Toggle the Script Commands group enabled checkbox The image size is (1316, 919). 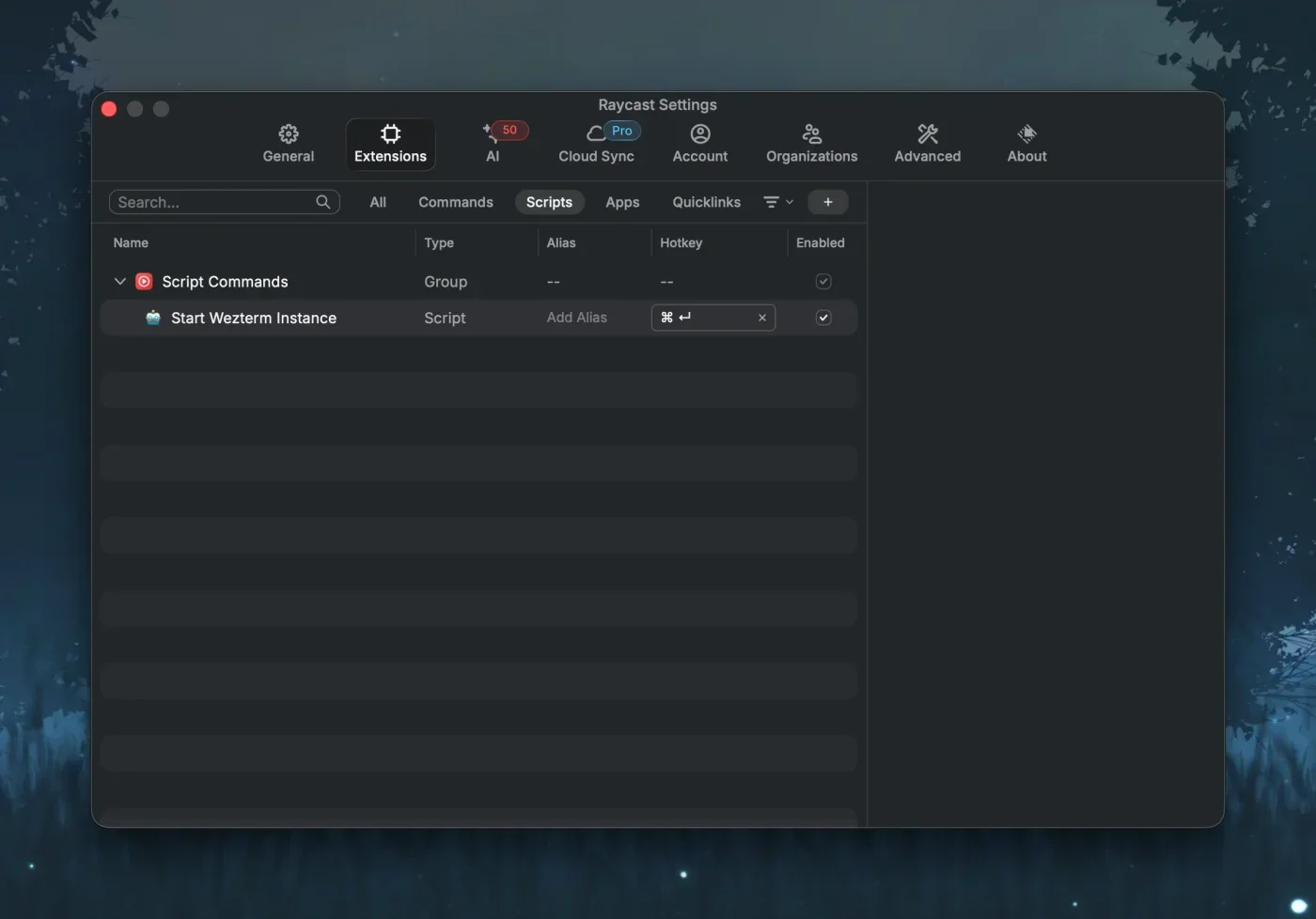pos(822,281)
